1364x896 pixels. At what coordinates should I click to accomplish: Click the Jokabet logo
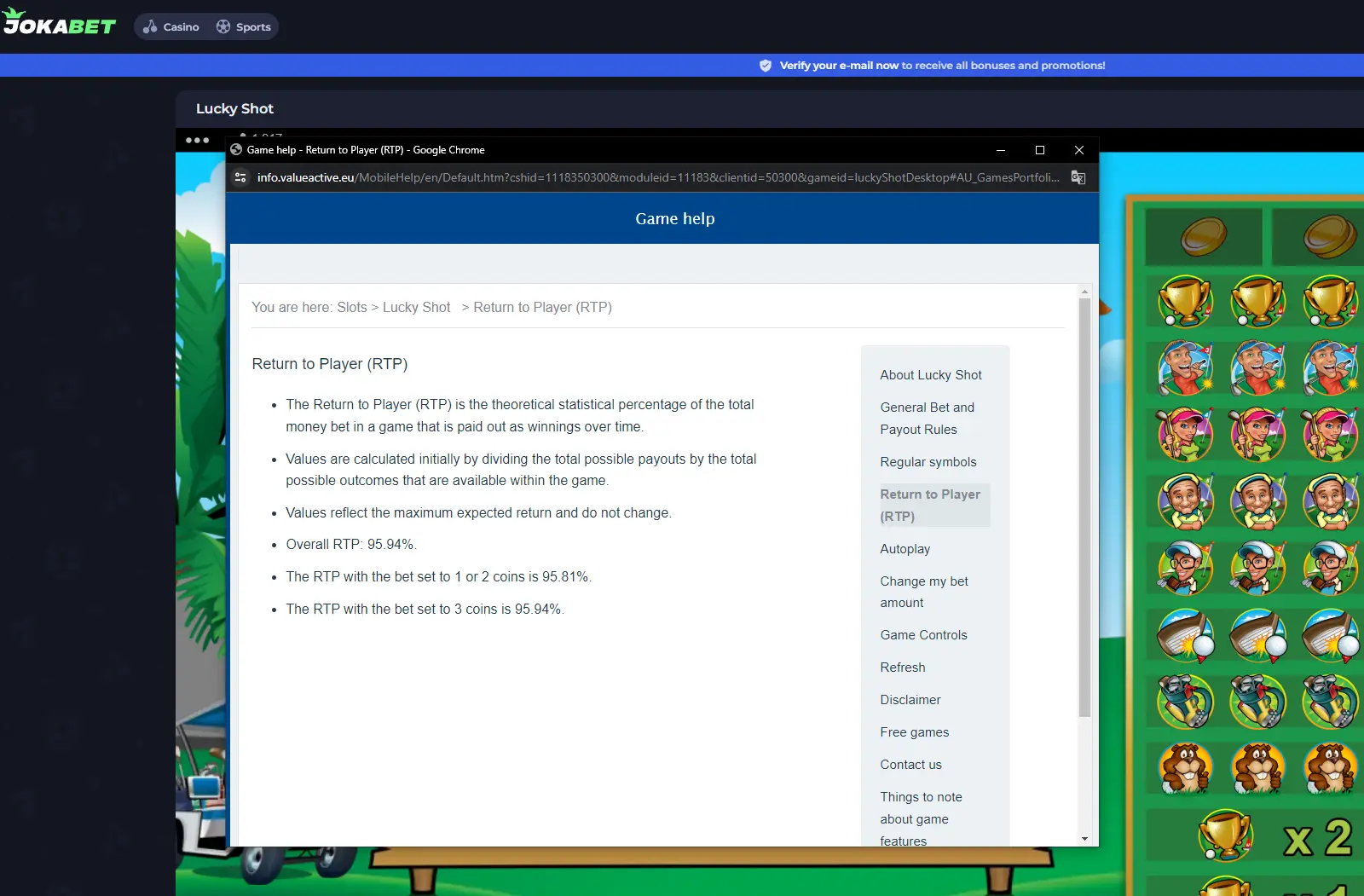tap(59, 22)
